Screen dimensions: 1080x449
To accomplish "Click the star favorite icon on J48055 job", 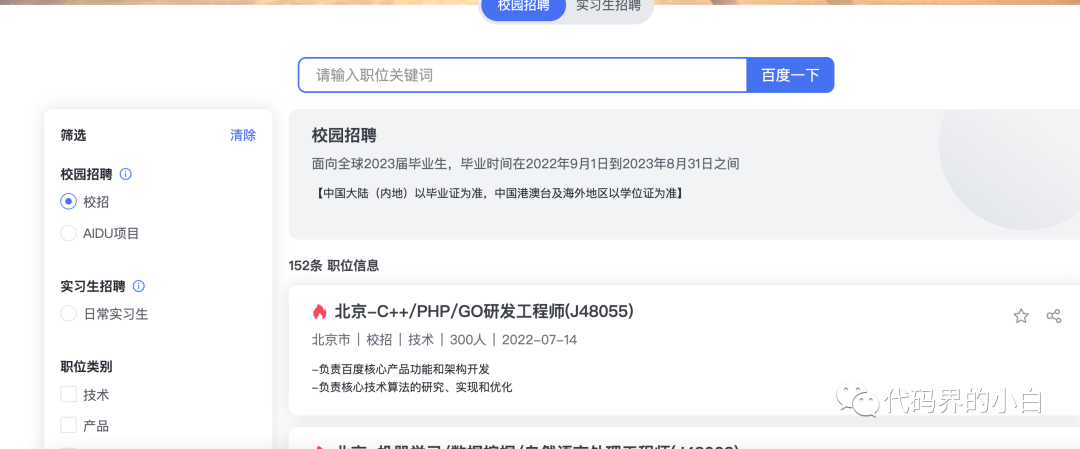I will coord(1021,316).
